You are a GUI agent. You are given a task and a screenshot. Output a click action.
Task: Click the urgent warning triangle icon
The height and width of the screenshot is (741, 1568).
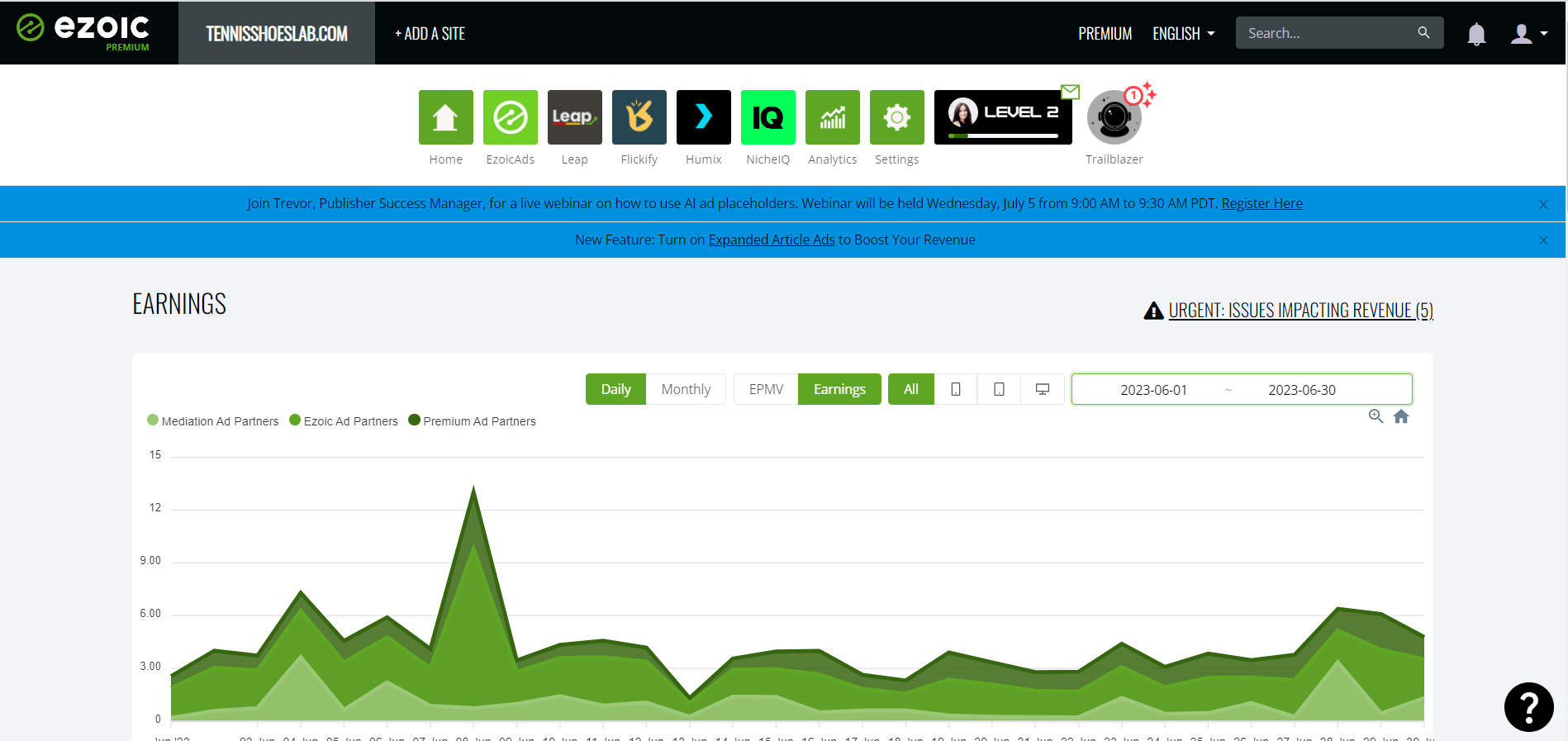pyautogui.click(x=1153, y=311)
